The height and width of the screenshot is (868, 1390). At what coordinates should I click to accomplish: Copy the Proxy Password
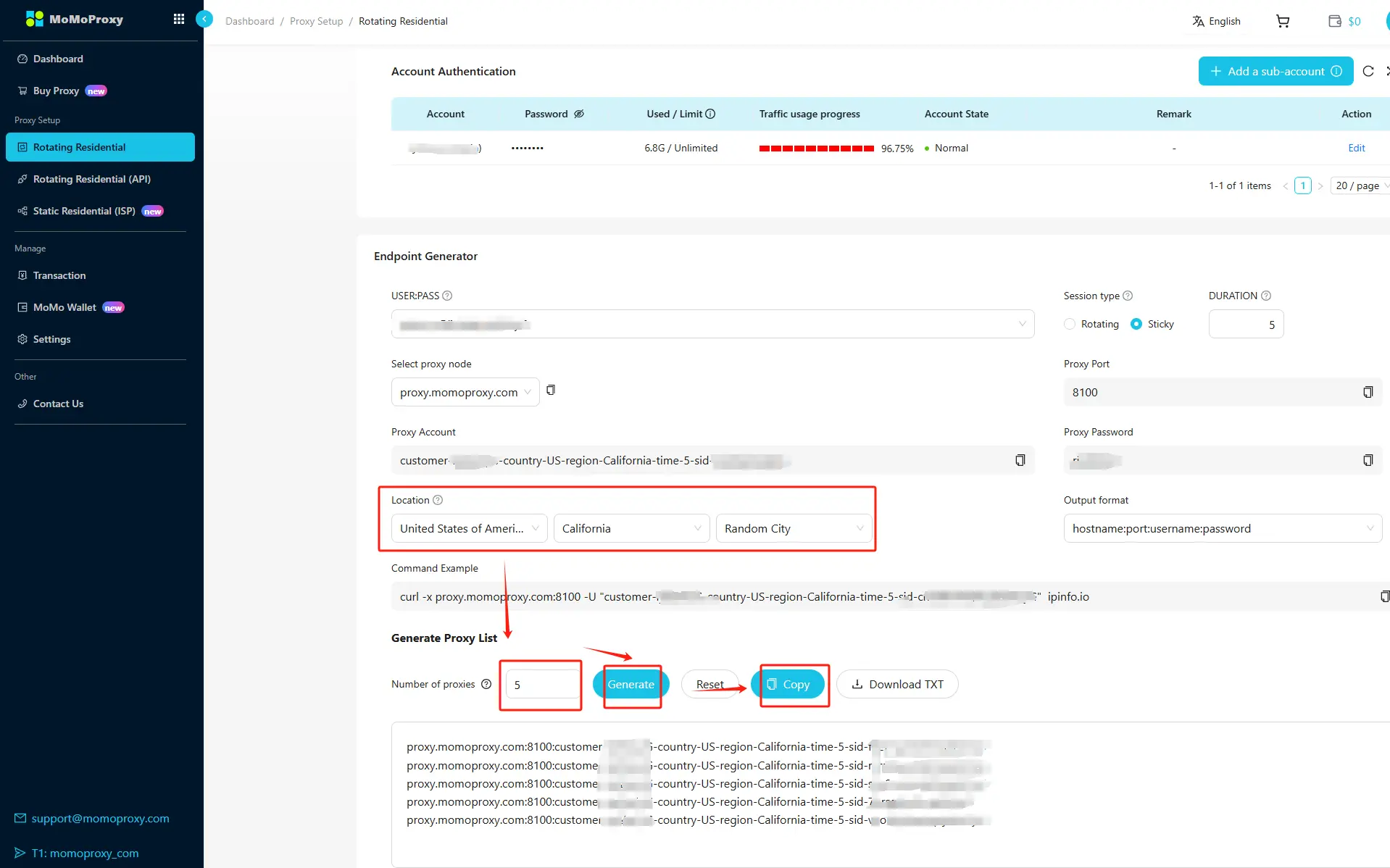[x=1368, y=460]
